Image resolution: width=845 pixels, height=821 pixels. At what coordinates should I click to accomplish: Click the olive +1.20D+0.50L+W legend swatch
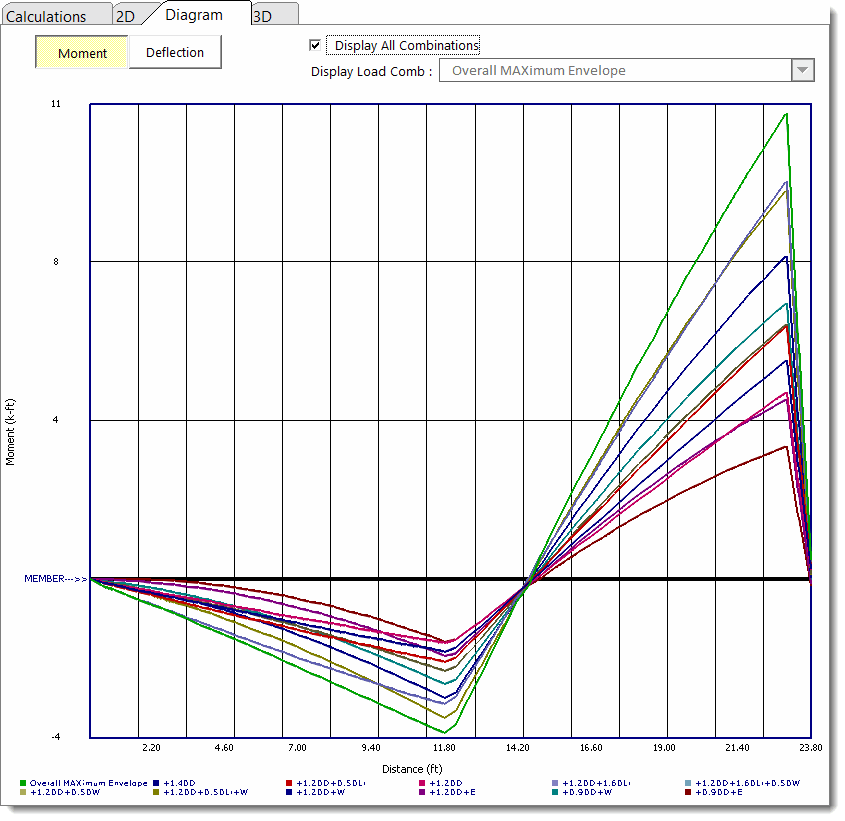(x=156, y=792)
